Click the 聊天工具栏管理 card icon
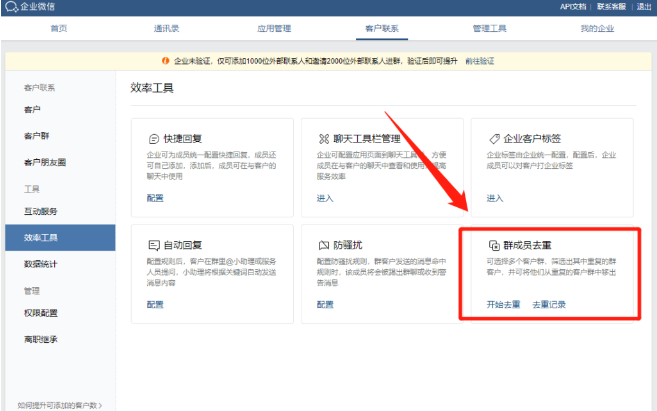 (323, 139)
